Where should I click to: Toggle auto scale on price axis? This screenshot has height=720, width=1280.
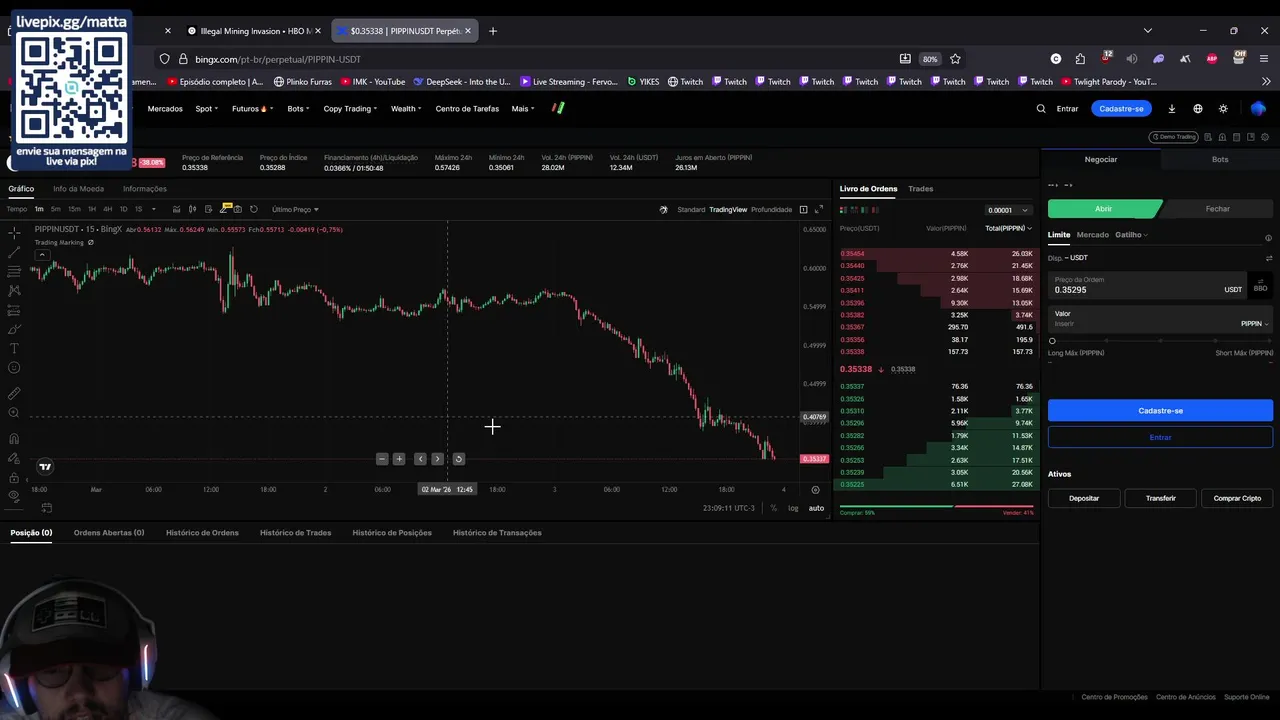[816, 508]
